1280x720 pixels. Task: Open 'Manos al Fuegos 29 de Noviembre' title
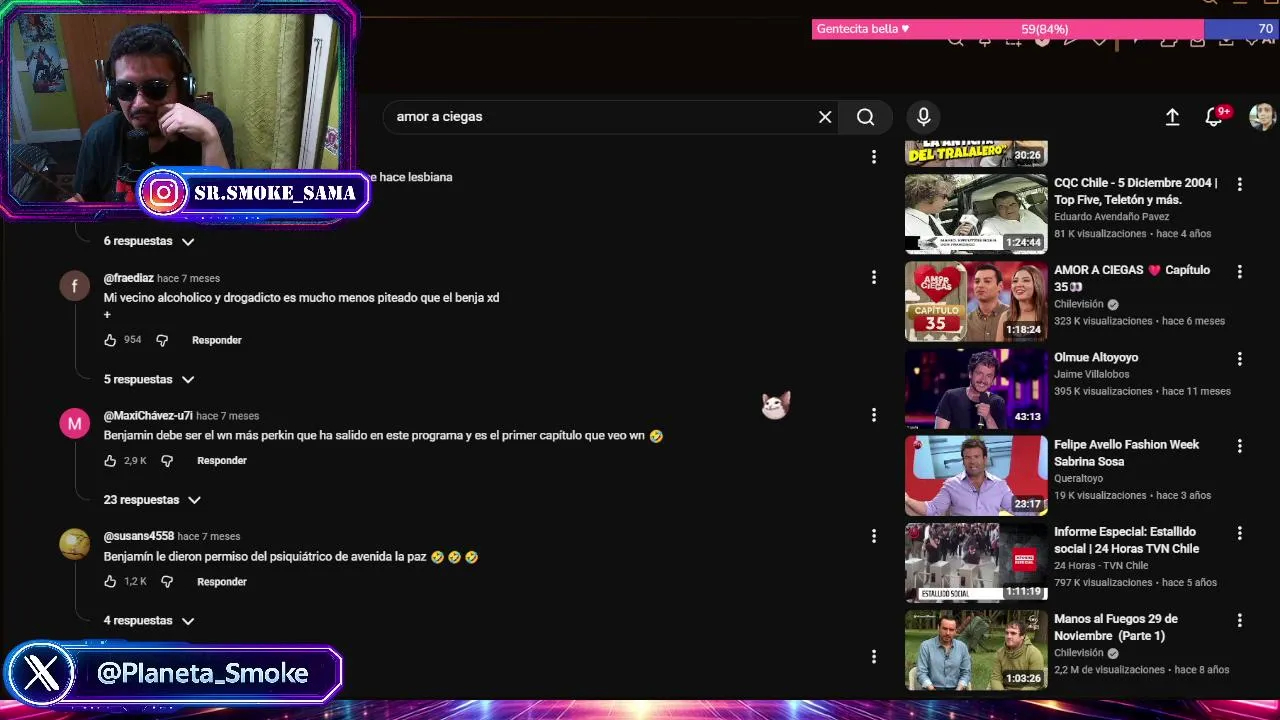tap(1116, 627)
